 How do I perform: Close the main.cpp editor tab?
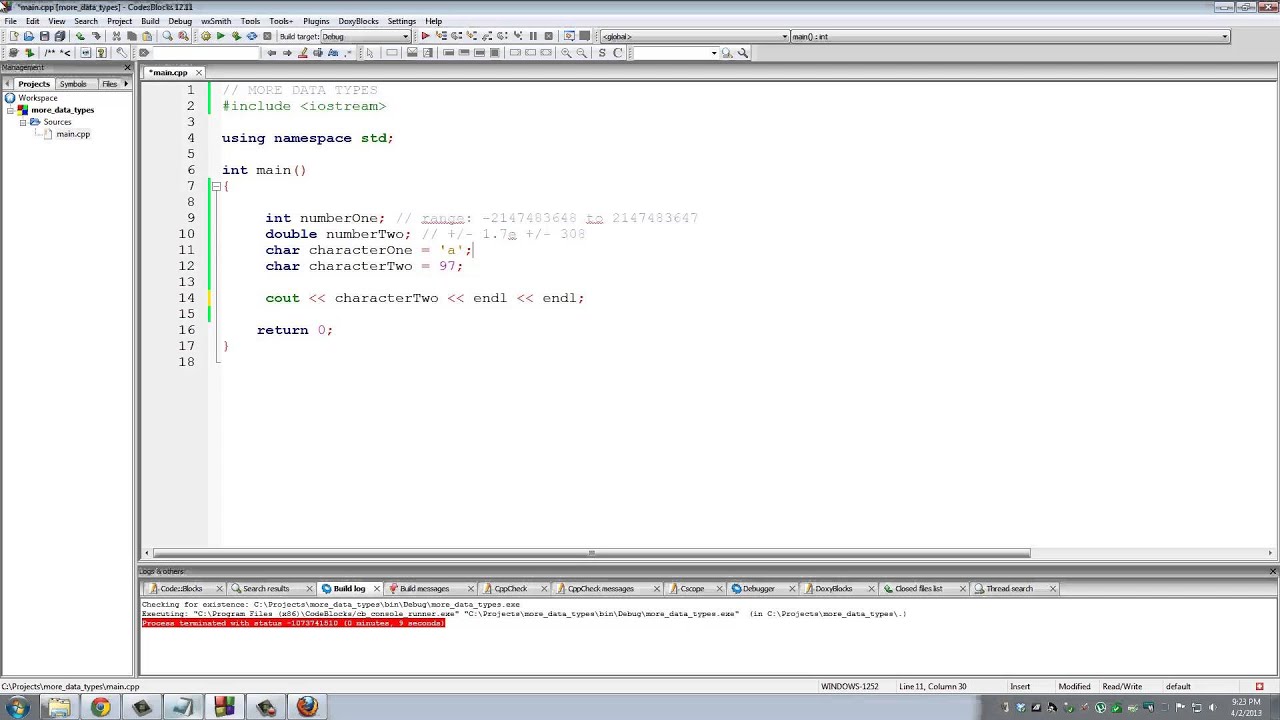[x=198, y=72]
